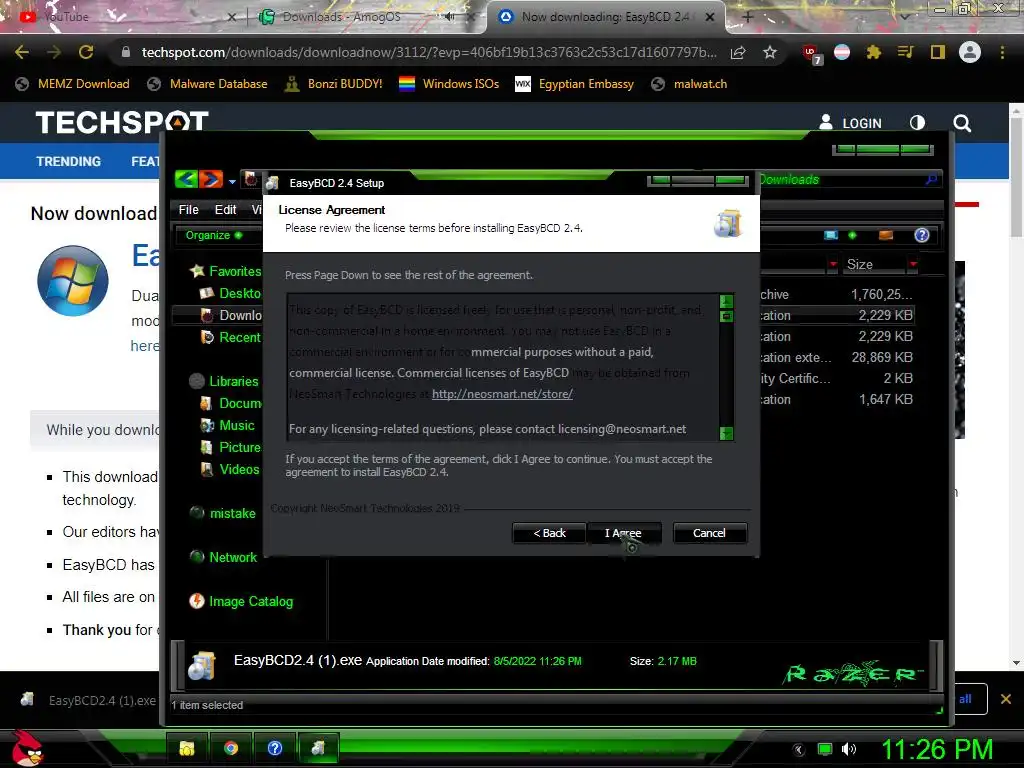The image size is (1024, 768).
Task: Share this page icon in address bar
Action: (738, 52)
